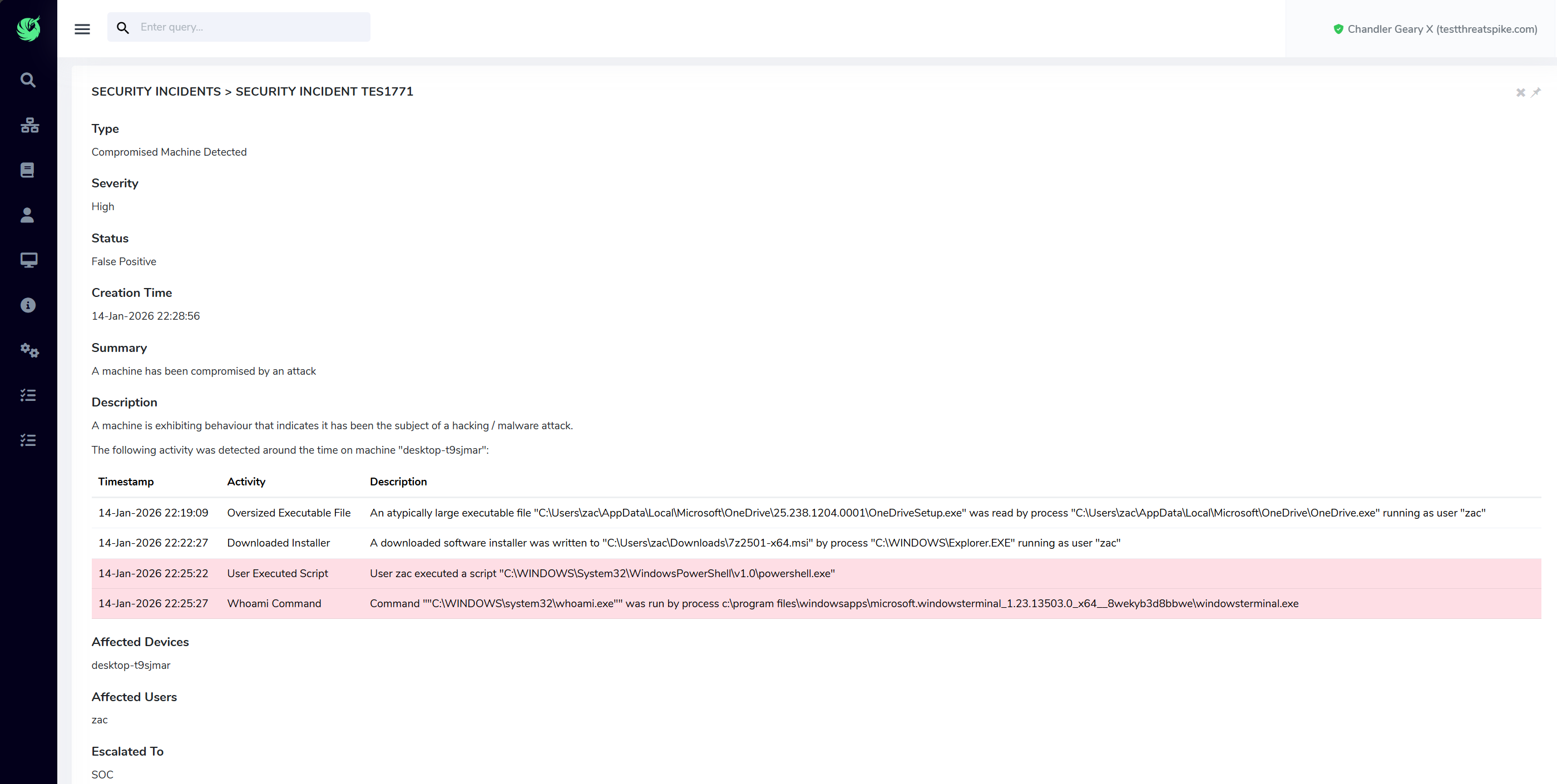Open the settings gears sidebar icon
The image size is (1557, 784).
pyautogui.click(x=29, y=350)
